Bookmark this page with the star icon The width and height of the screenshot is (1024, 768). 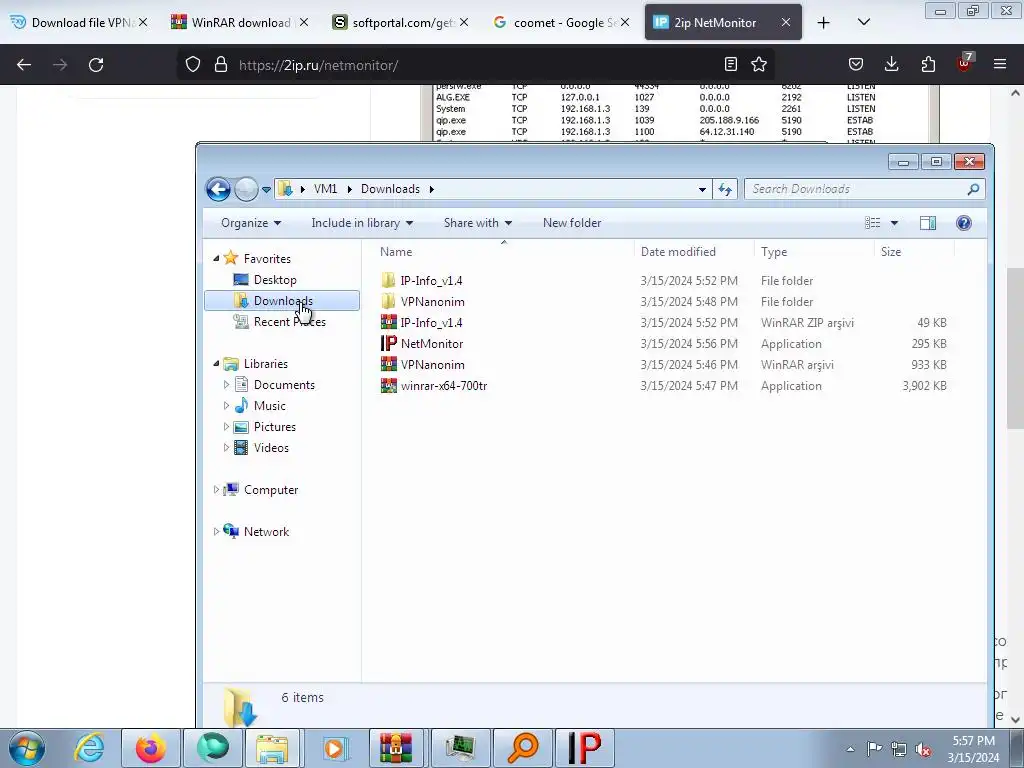759,64
